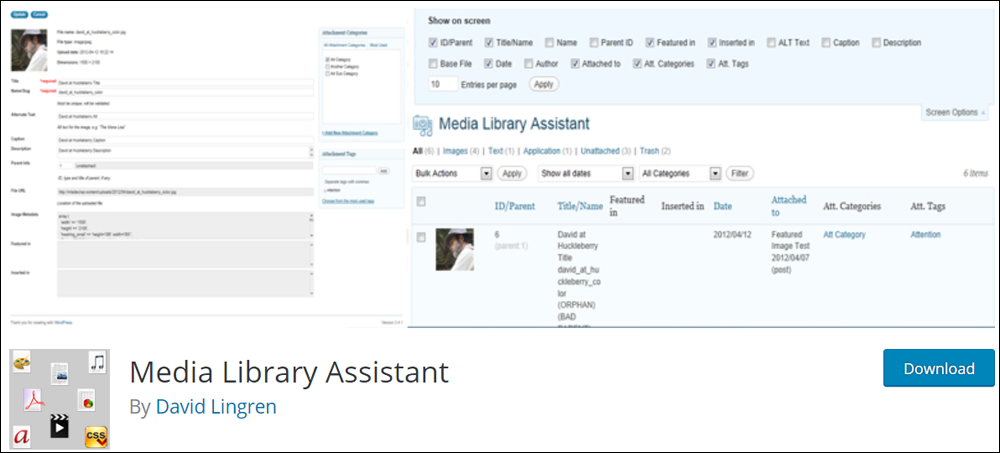1000x453 pixels.
Task: Enable the Parent ID column checkbox
Action: [x=594, y=43]
